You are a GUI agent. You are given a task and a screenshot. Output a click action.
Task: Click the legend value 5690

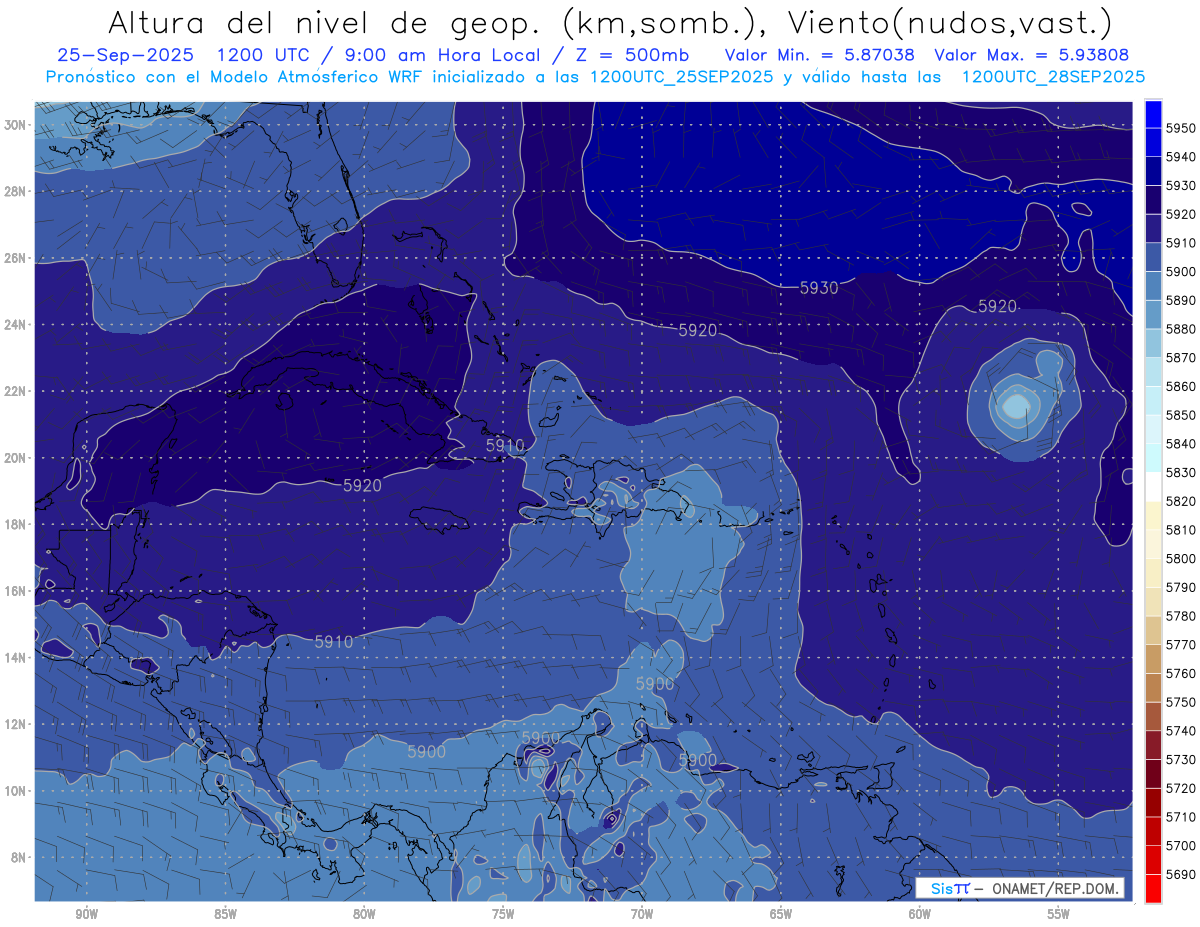(1181, 874)
